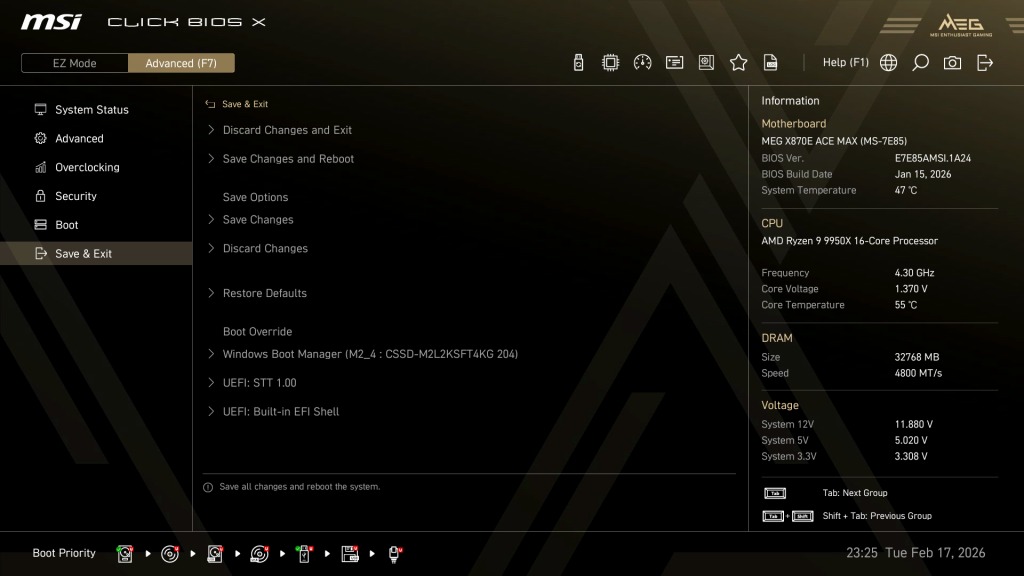Click the 'Boot Override' heading
This screenshot has width=1024, height=576.
pos(257,332)
